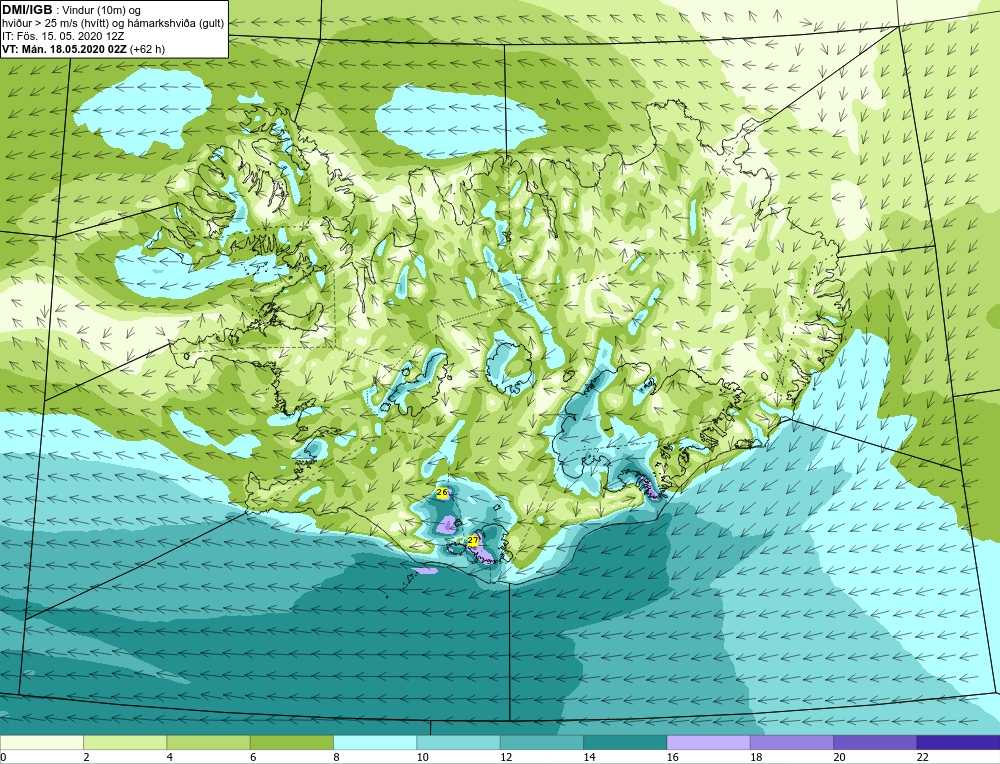Click the 6–8 m/s legend color swatch

(291, 742)
